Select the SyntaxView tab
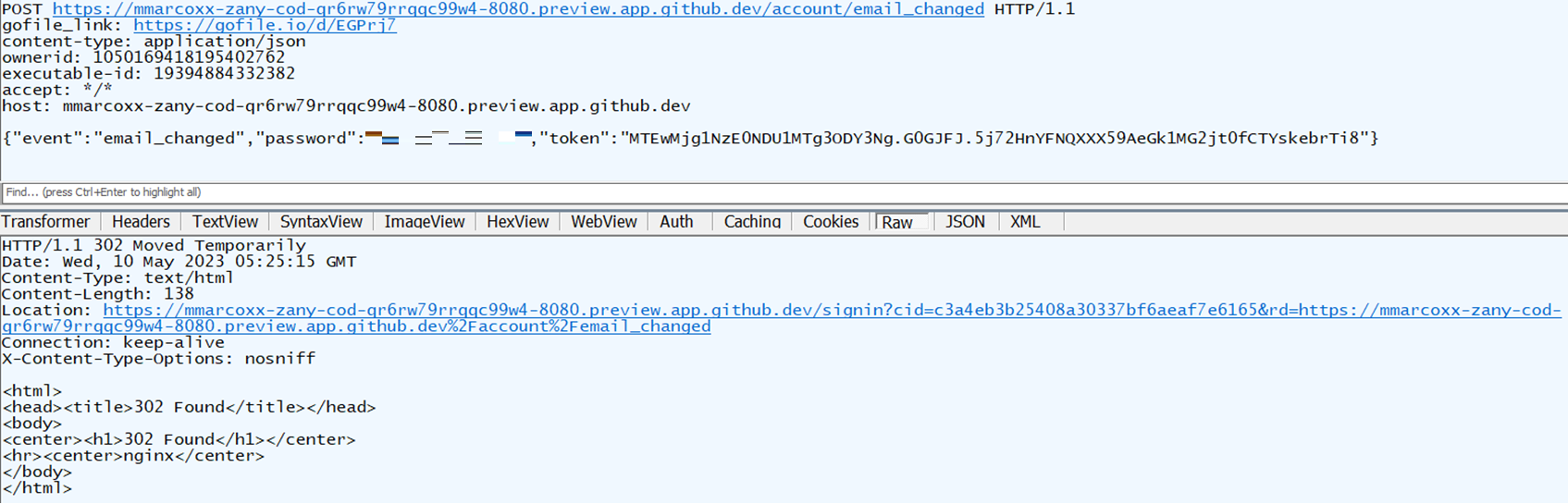Screen dimensions: 1568x504 point(321,222)
